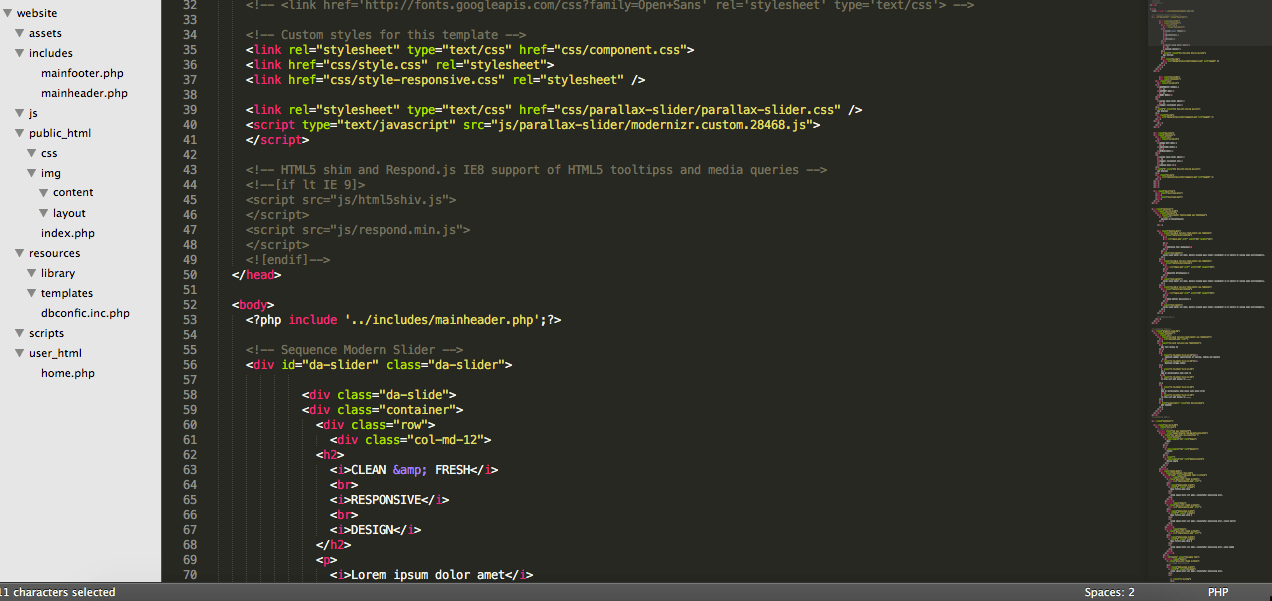The height and width of the screenshot is (601, 1272).
Task: Select the templates folder label
Action: pyautogui.click(x=67, y=293)
